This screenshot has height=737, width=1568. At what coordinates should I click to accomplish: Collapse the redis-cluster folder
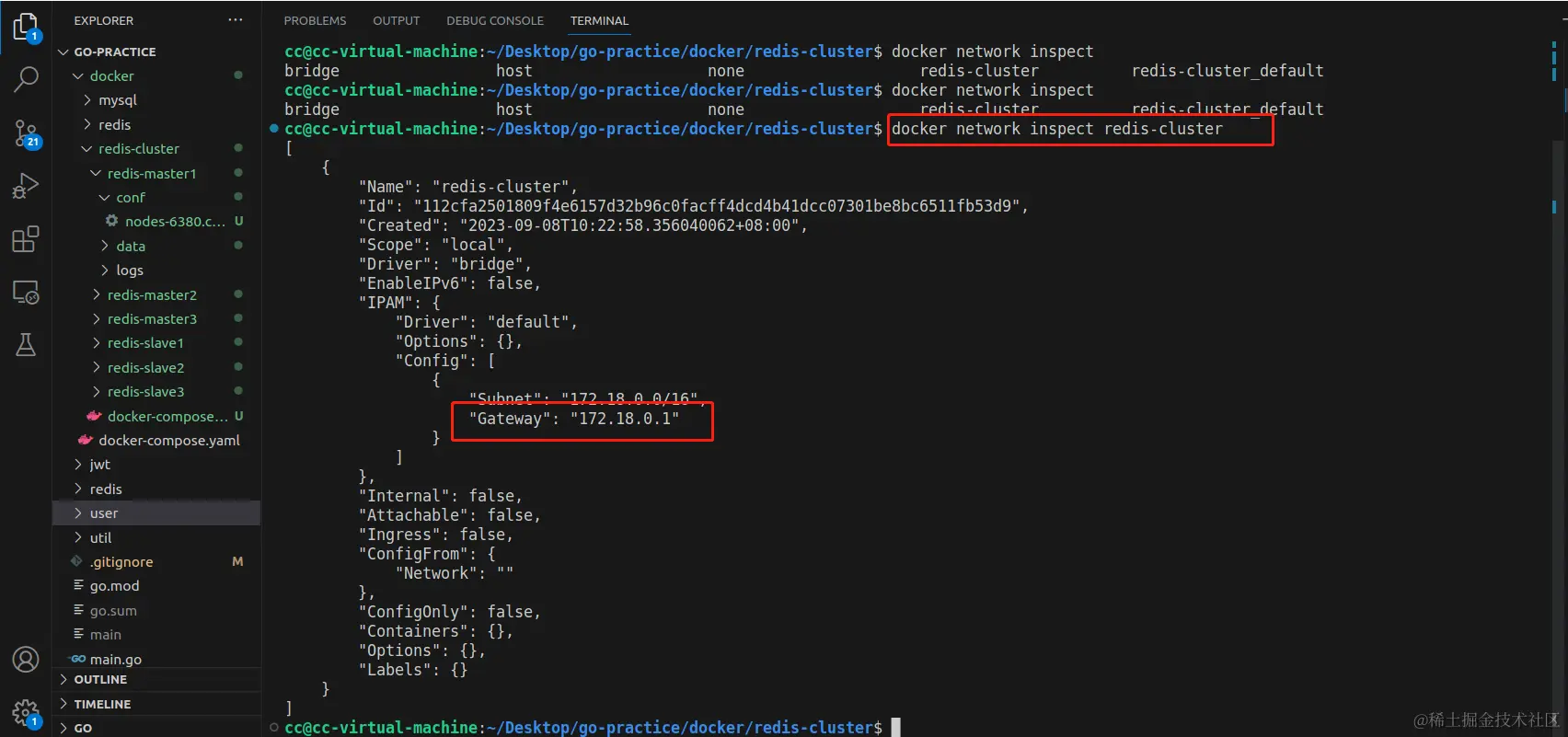(x=87, y=148)
